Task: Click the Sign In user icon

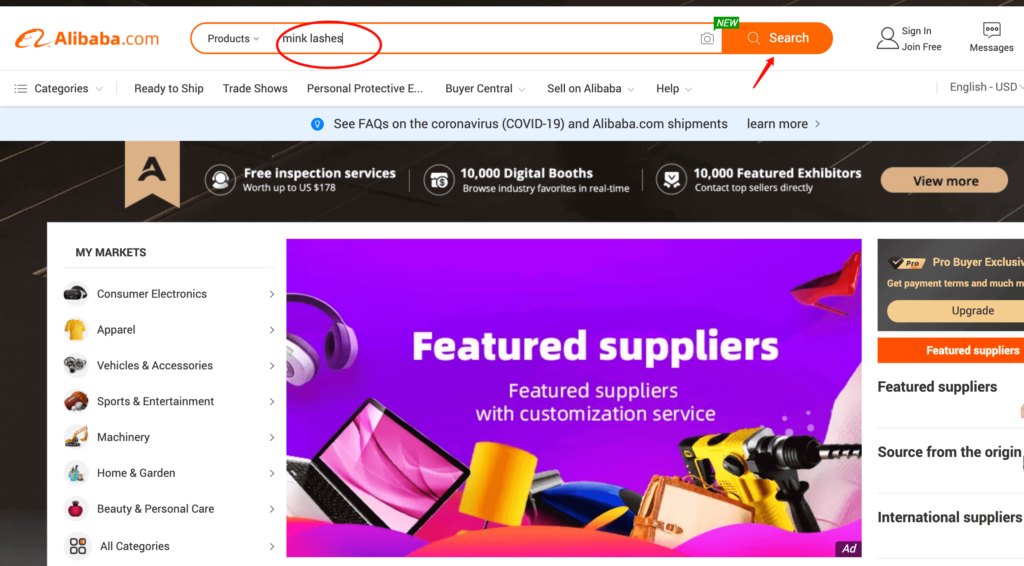Action: (887, 39)
